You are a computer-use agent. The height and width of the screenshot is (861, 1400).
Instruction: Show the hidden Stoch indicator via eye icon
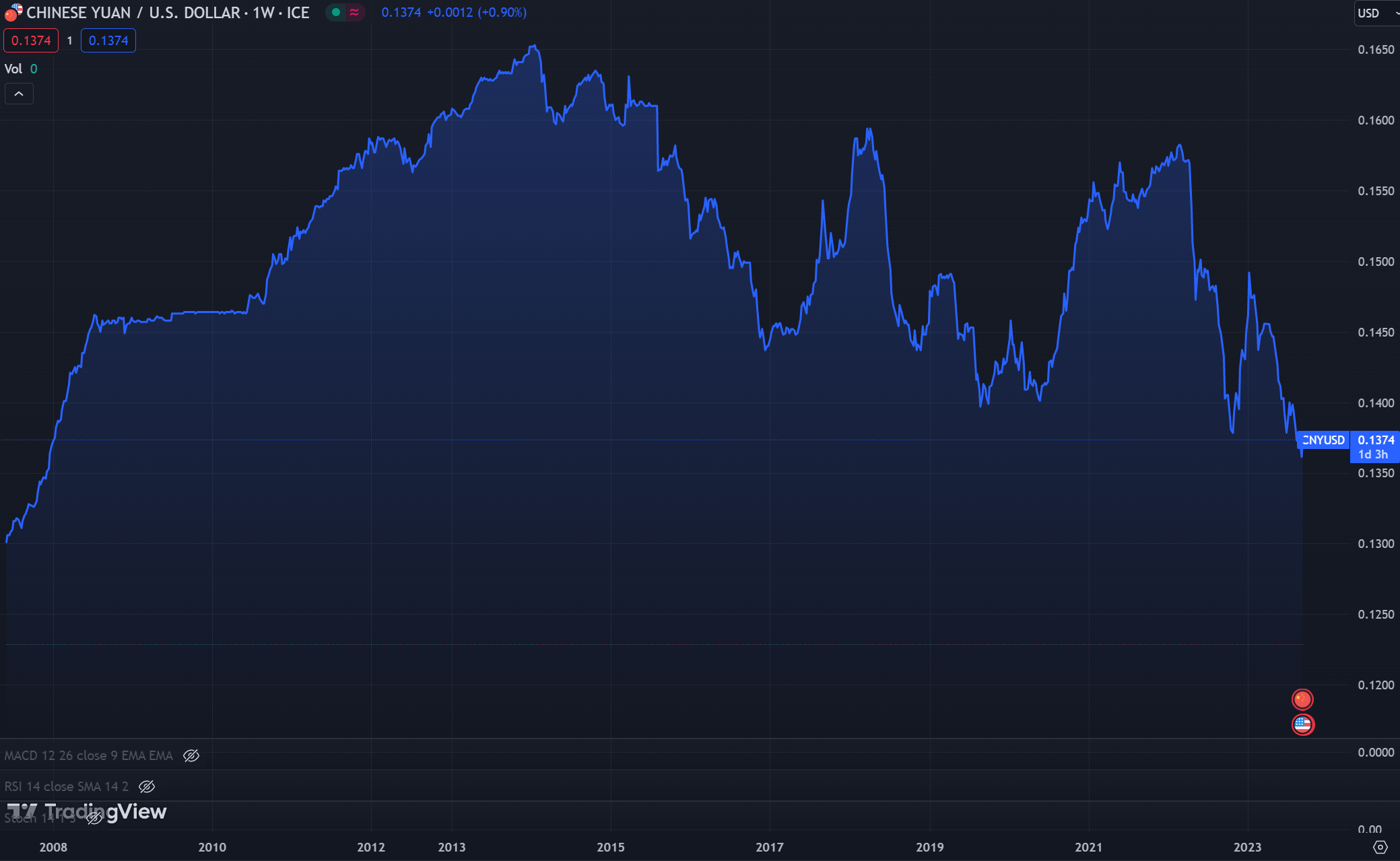(x=94, y=818)
